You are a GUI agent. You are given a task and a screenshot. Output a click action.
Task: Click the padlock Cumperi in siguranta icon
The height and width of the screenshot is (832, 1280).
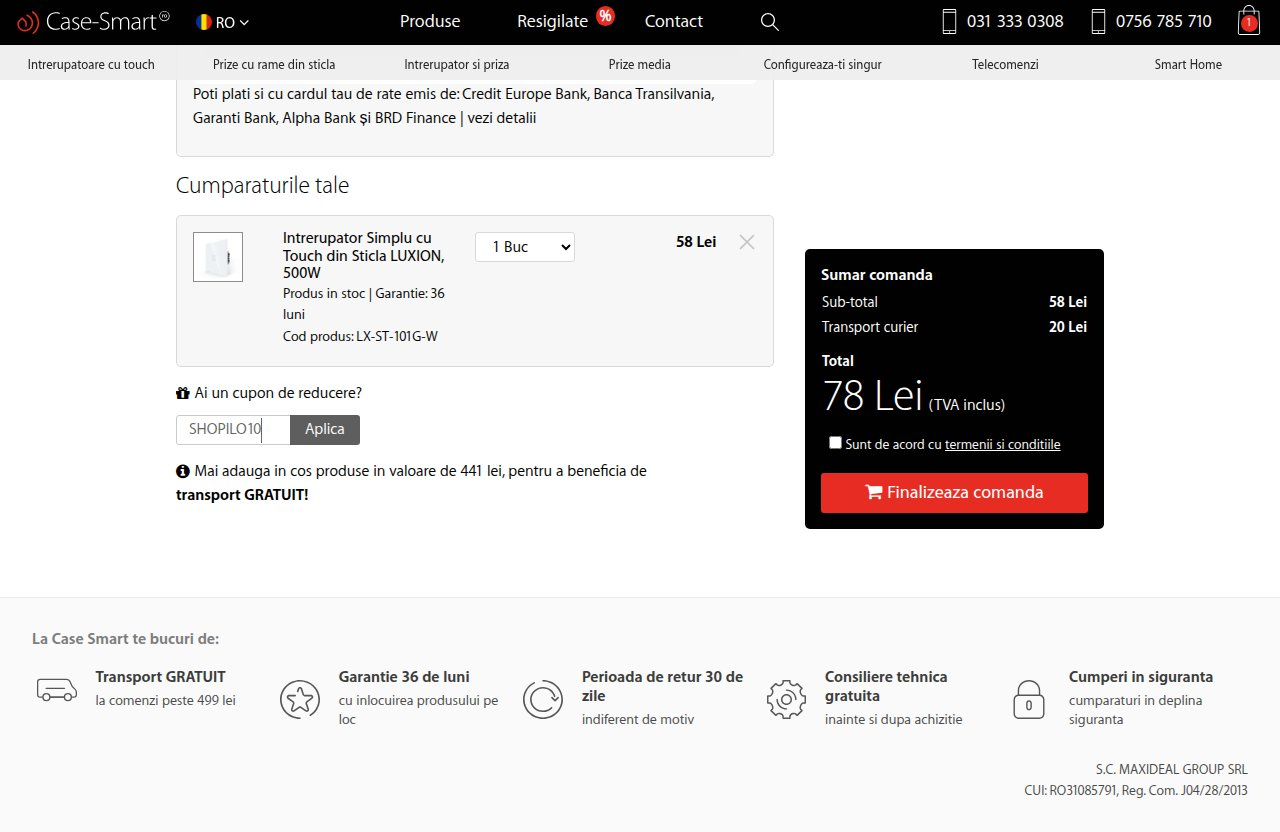click(x=1029, y=699)
